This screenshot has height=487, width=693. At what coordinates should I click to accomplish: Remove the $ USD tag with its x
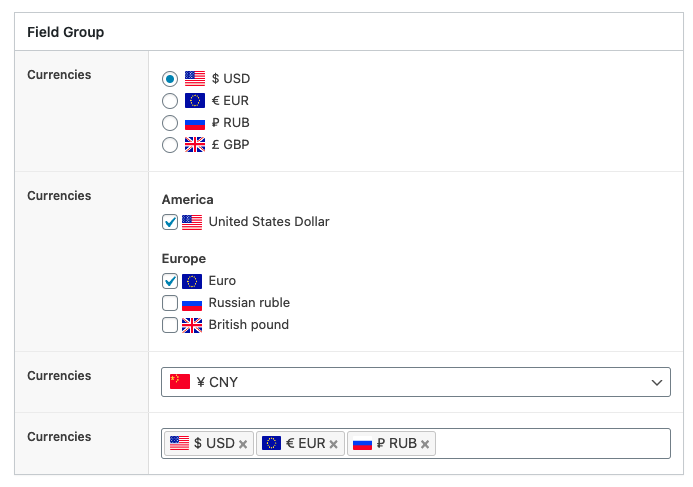point(243,444)
